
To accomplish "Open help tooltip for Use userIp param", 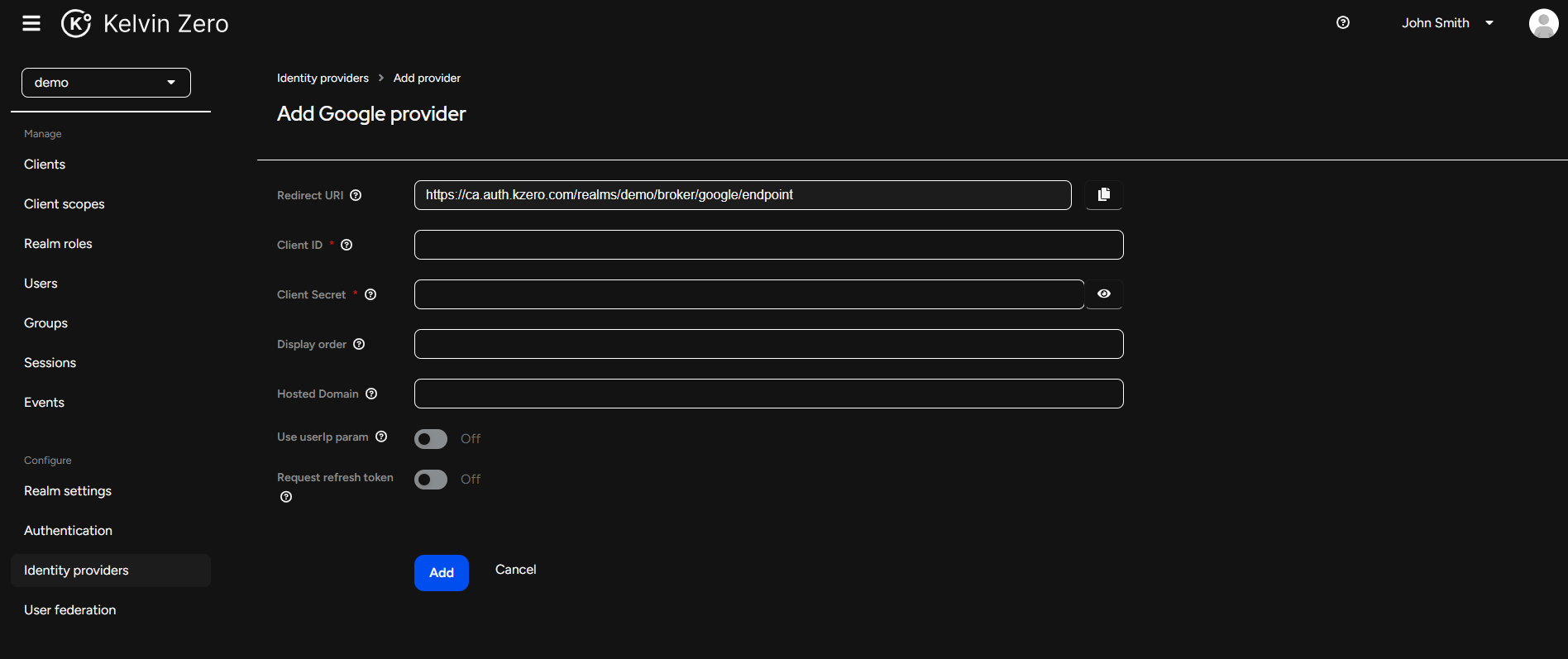I will tap(381, 437).
